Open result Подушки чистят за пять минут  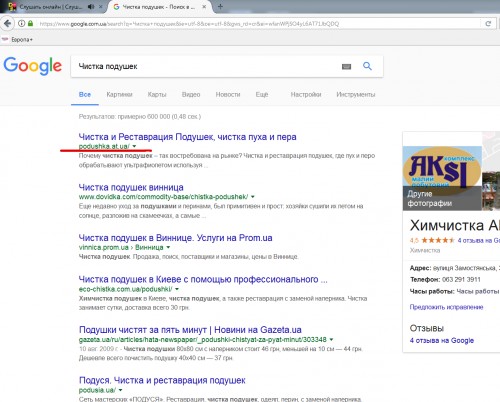(x=190, y=330)
